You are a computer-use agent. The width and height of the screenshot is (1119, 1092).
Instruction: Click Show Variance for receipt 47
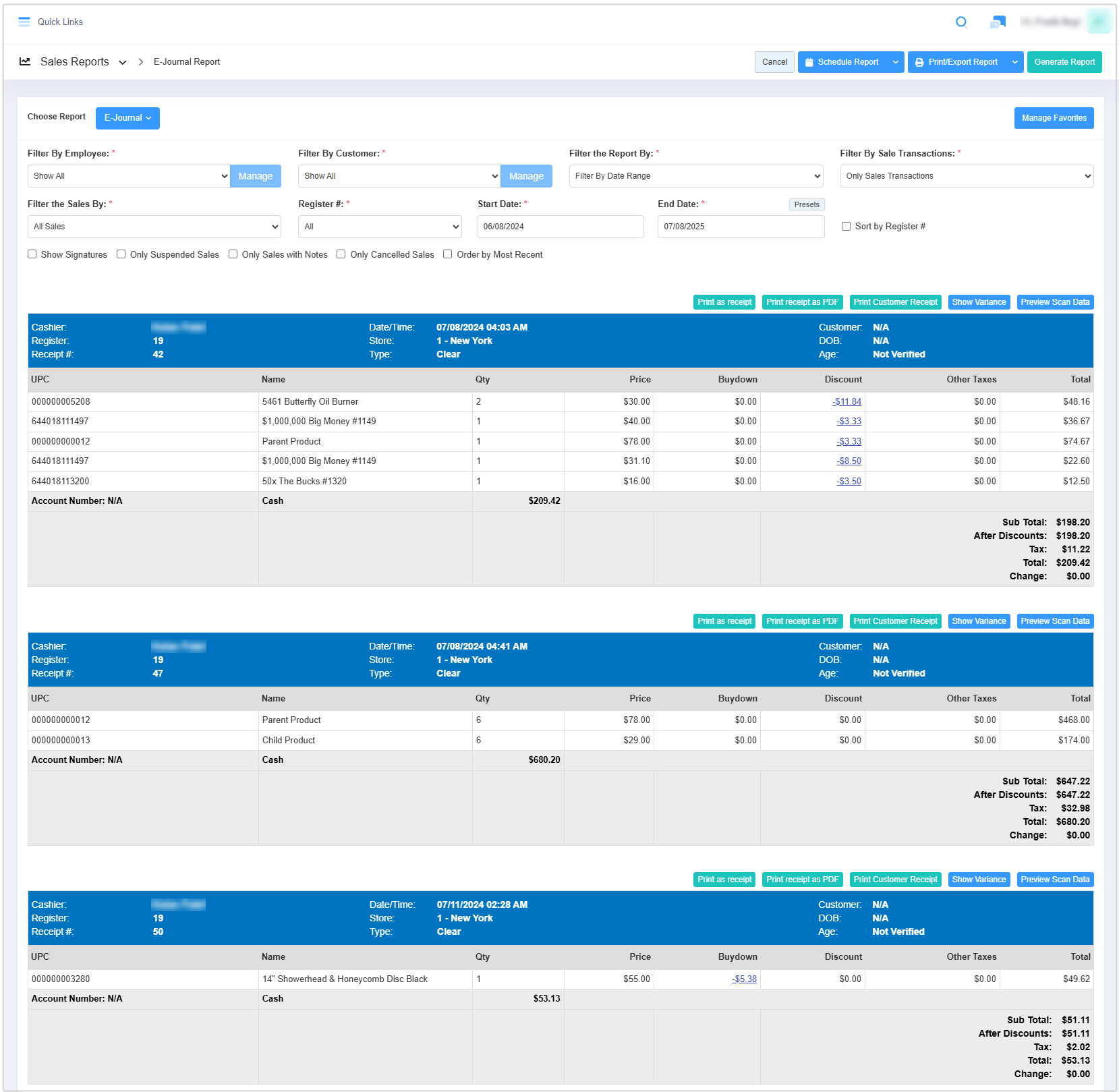(978, 621)
